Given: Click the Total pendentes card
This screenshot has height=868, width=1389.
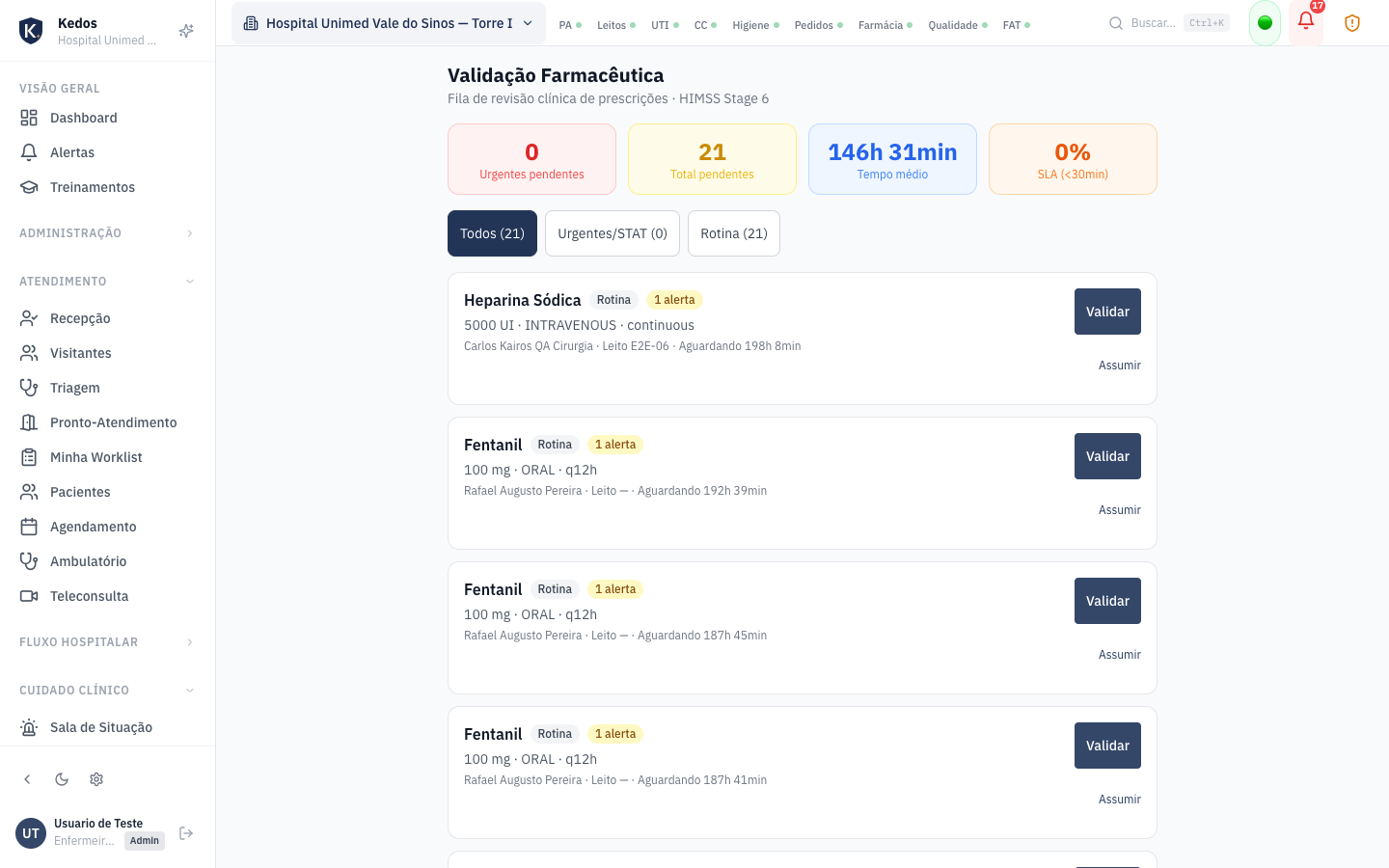Looking at the screenshot, I should coord(712,159).
